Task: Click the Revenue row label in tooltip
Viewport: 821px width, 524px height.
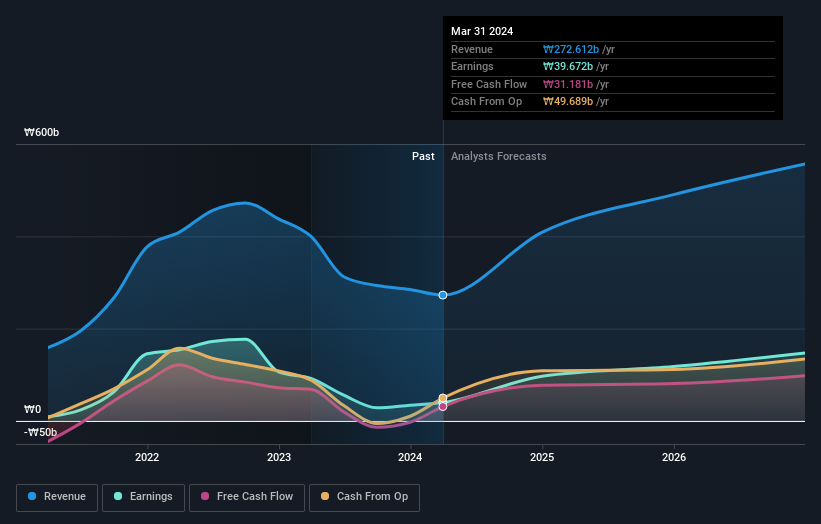Action: tap(472, 49)
